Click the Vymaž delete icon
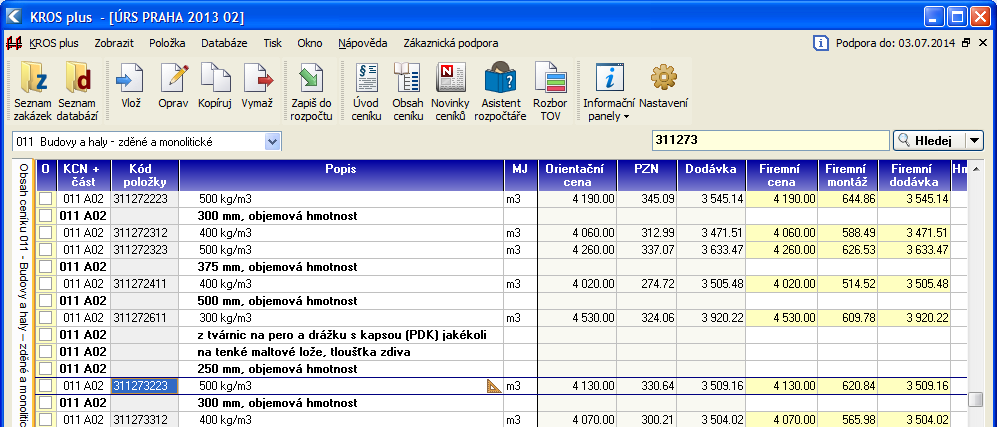 [258, 78]
